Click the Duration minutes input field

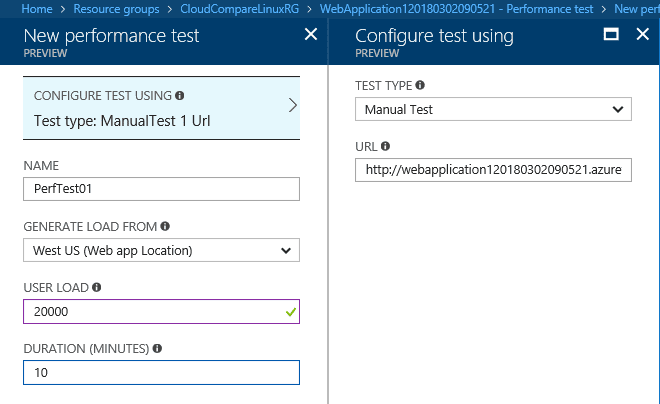point(161,372)
